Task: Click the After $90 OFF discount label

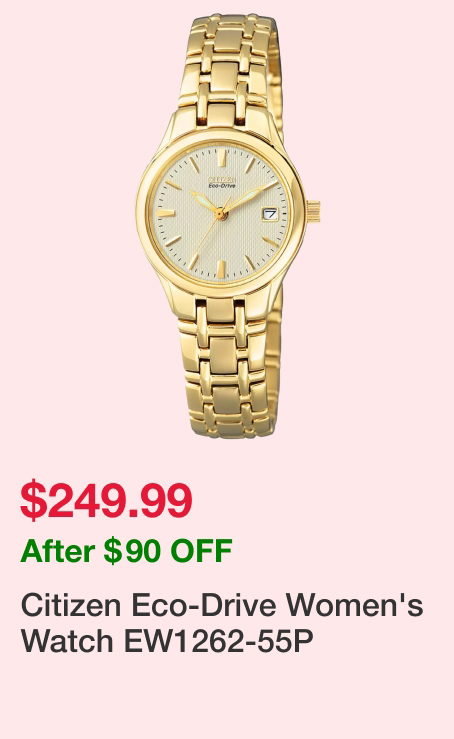Action: 126,550
